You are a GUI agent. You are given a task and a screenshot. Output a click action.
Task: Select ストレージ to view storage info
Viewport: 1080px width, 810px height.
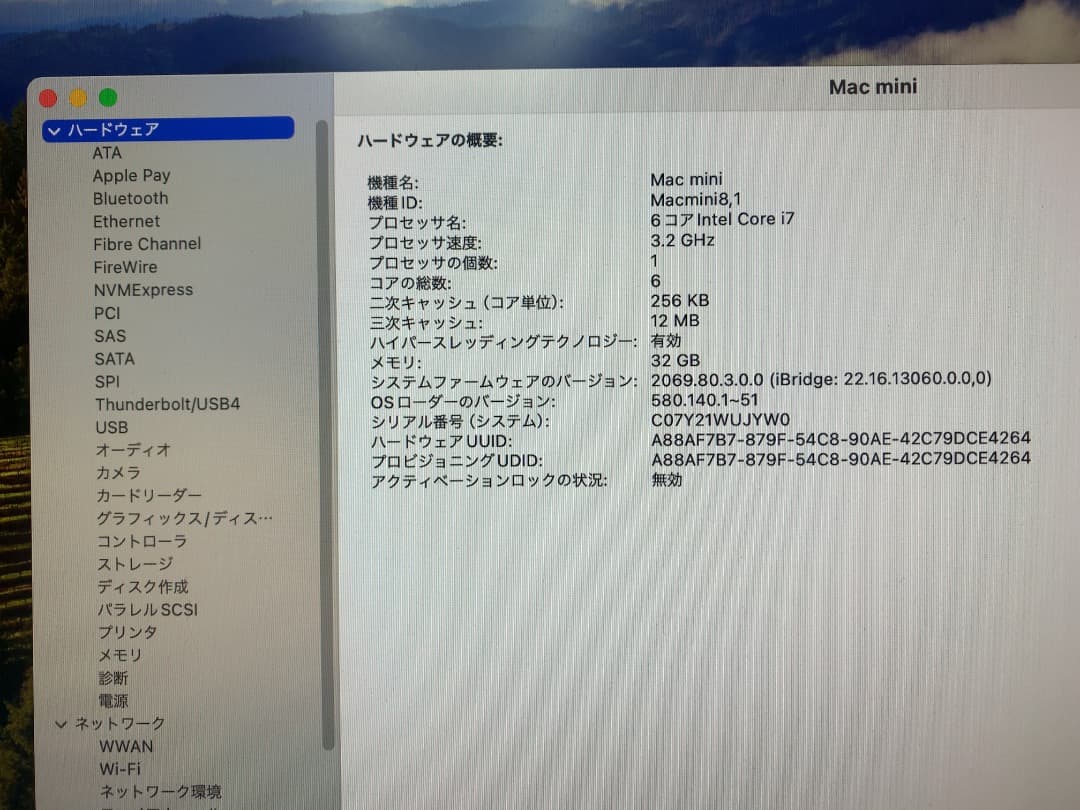[138, 563]
